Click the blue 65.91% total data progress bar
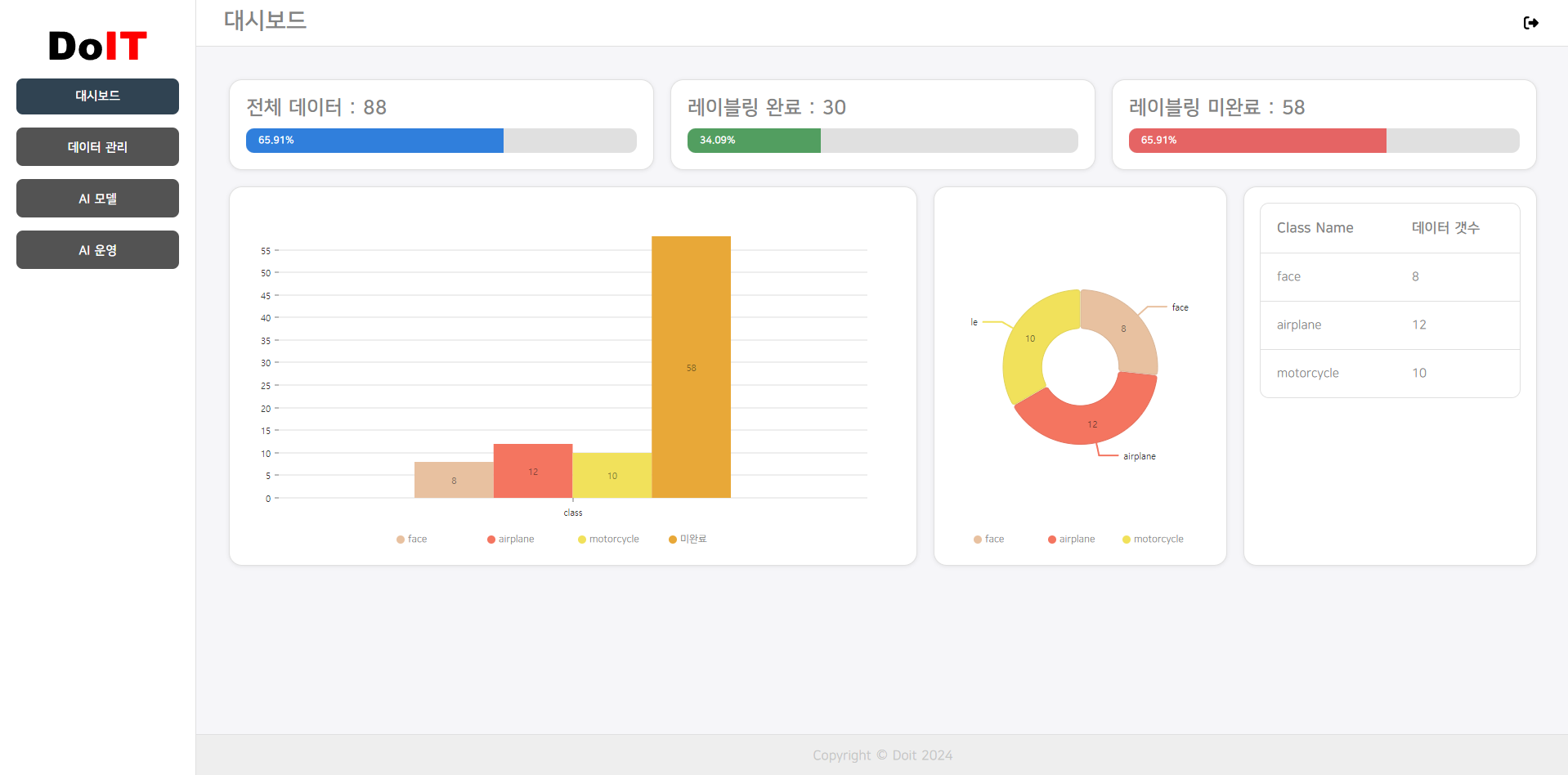1568x775 pixels. 374,141
